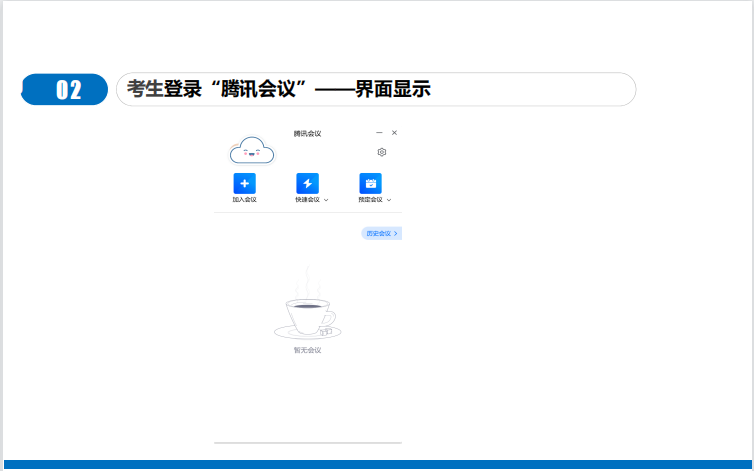Open settings with the gear icon
Image resolution: width=754 pixels, height=471 pixels.
382,152
